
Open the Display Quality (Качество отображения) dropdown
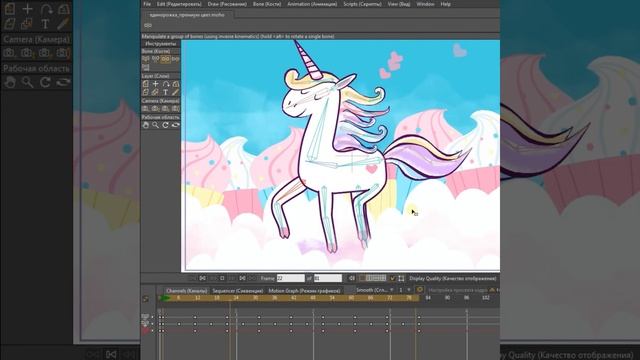coord(453,278)
